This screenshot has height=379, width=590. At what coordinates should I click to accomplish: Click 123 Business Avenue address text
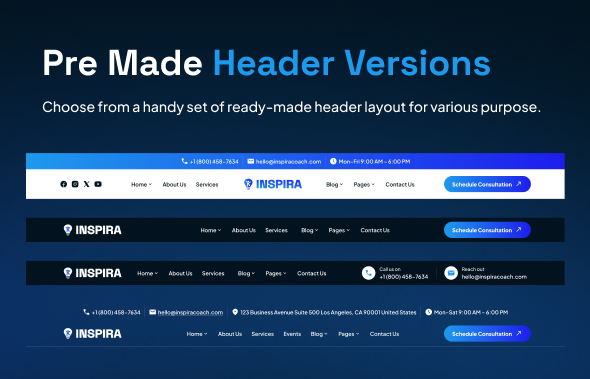point(328,312)
